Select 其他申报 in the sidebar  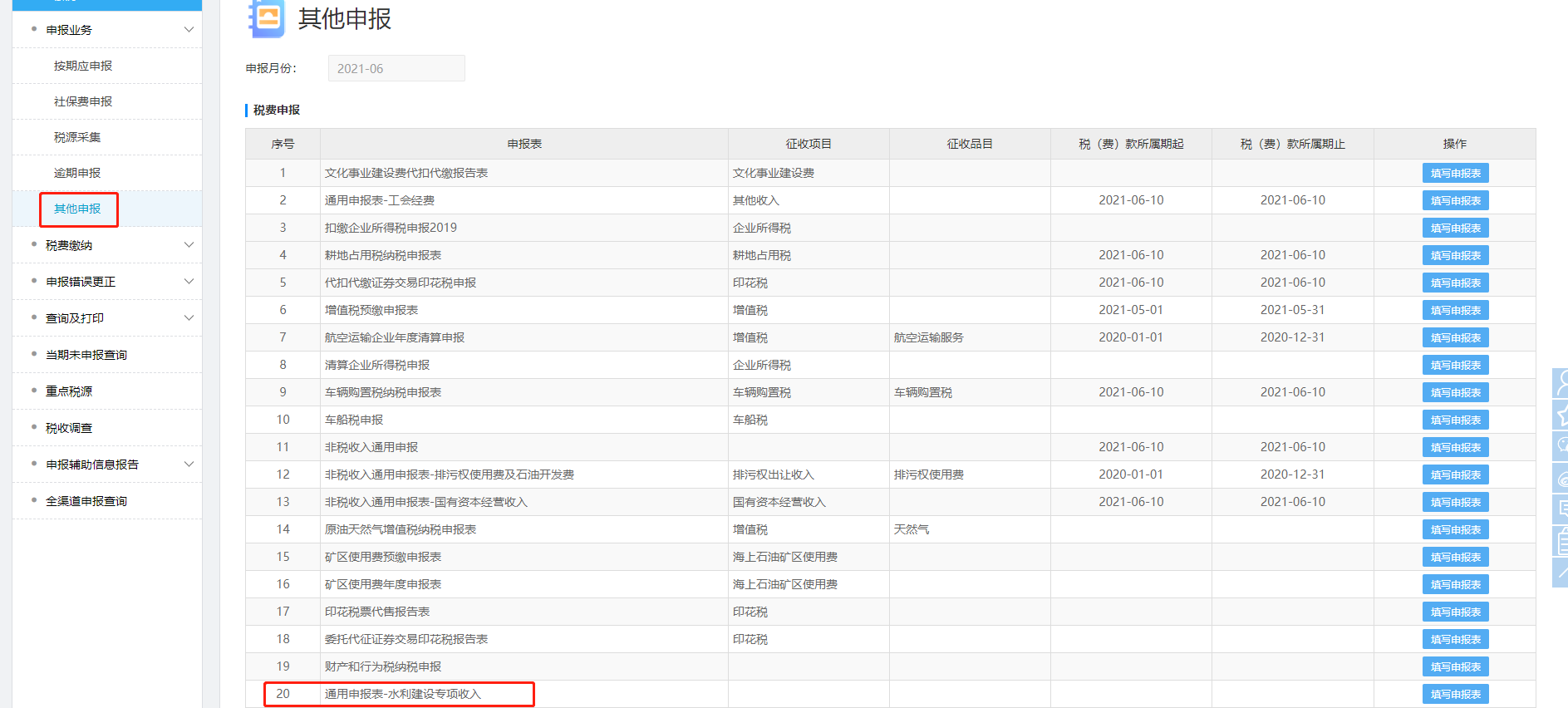click(x=77, y=209)
